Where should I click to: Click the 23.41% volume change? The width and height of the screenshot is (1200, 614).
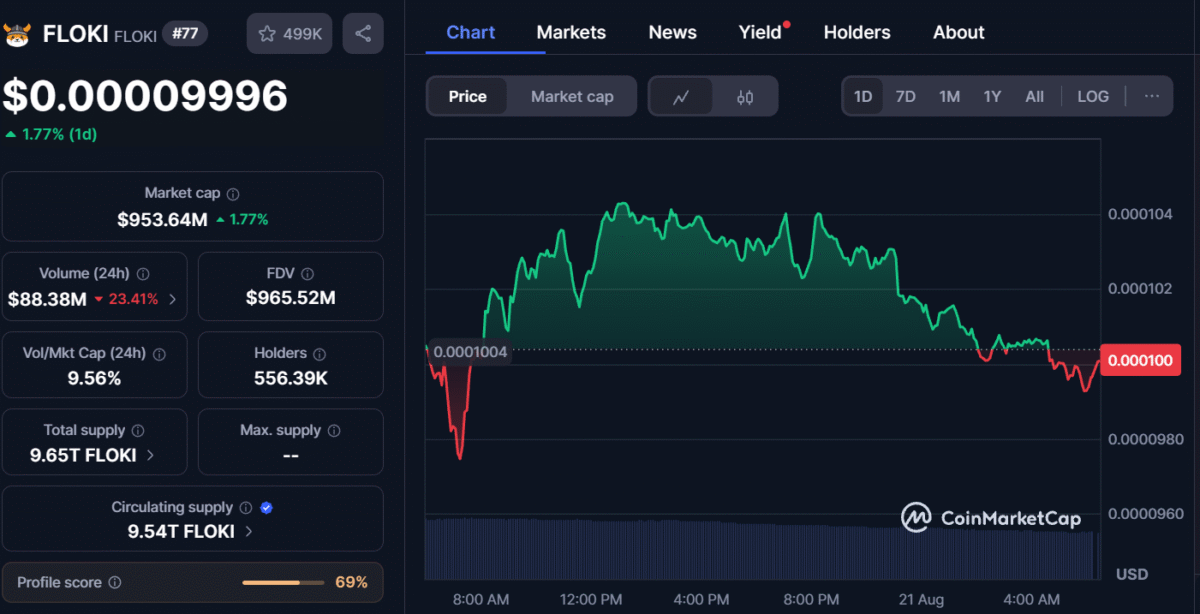[127, 299]
